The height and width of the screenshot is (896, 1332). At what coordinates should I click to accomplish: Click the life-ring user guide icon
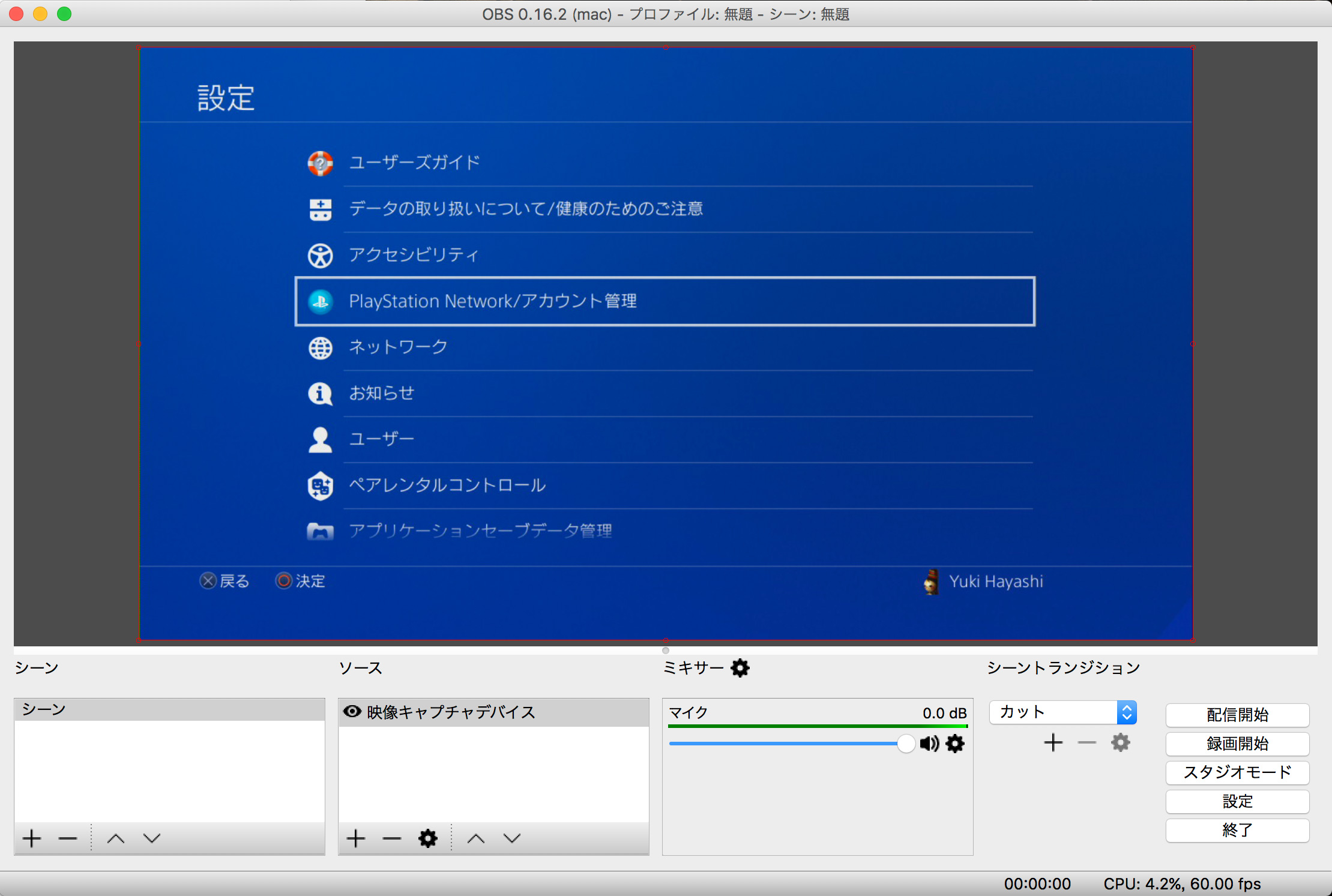click(321, 163)
